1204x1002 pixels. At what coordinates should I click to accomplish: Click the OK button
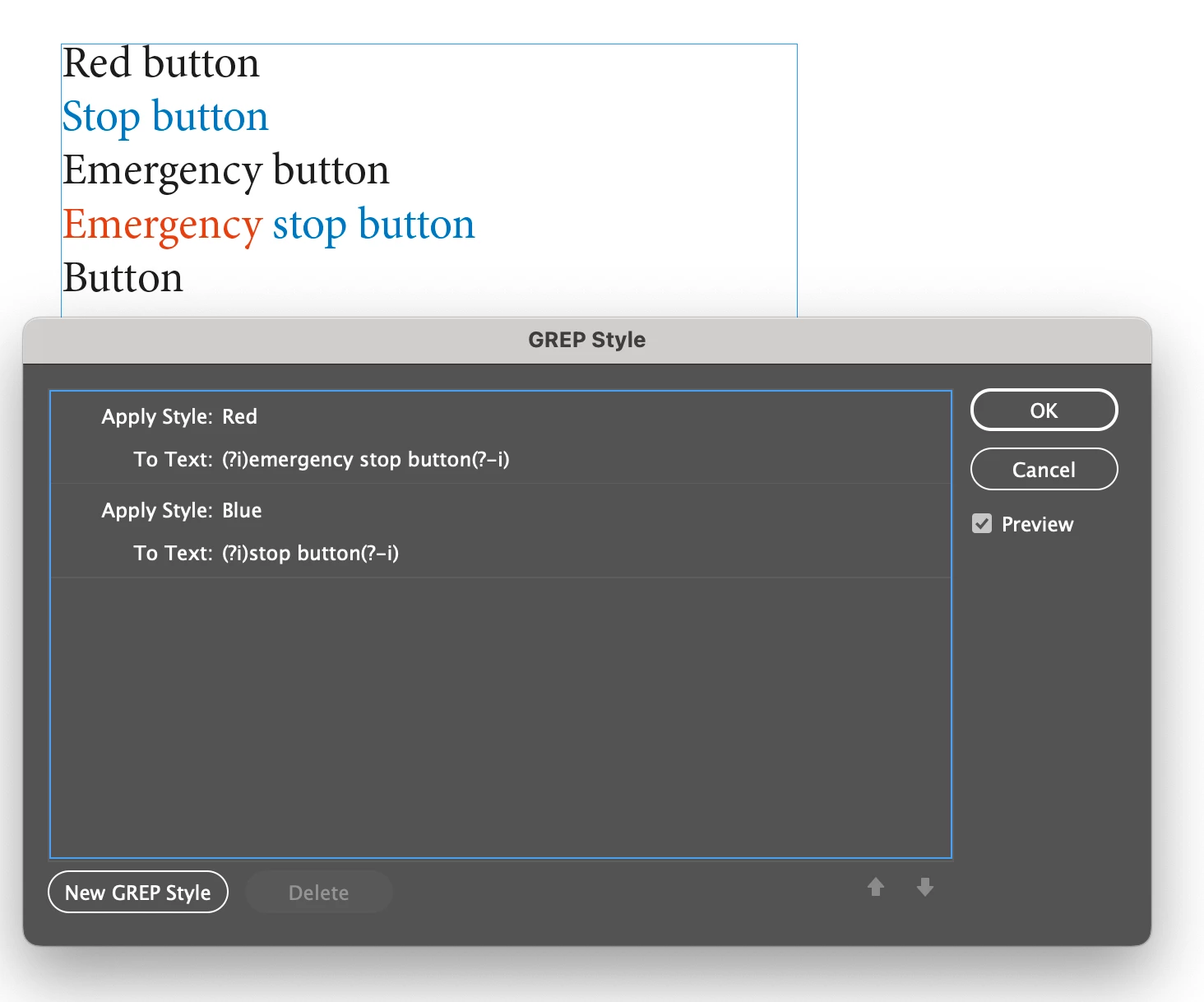click(1044, 410)
